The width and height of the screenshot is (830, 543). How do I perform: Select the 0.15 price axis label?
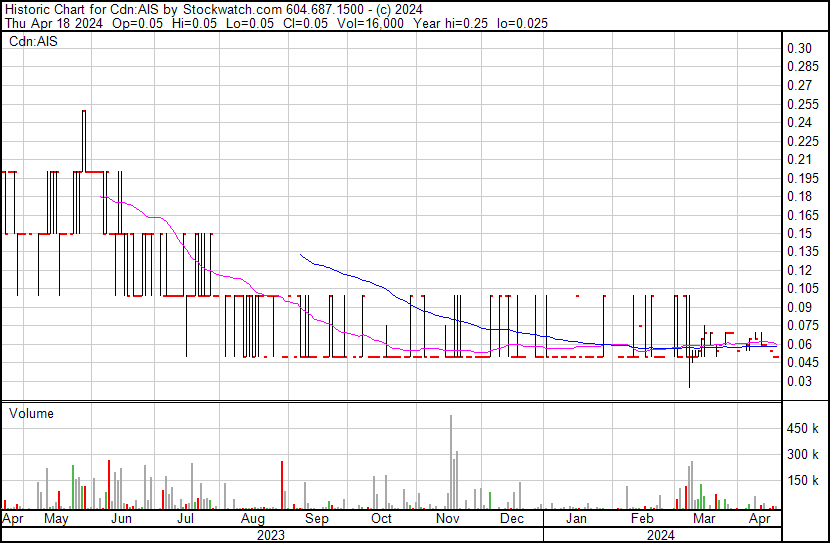pyautogui.click(x=798, y=233)
